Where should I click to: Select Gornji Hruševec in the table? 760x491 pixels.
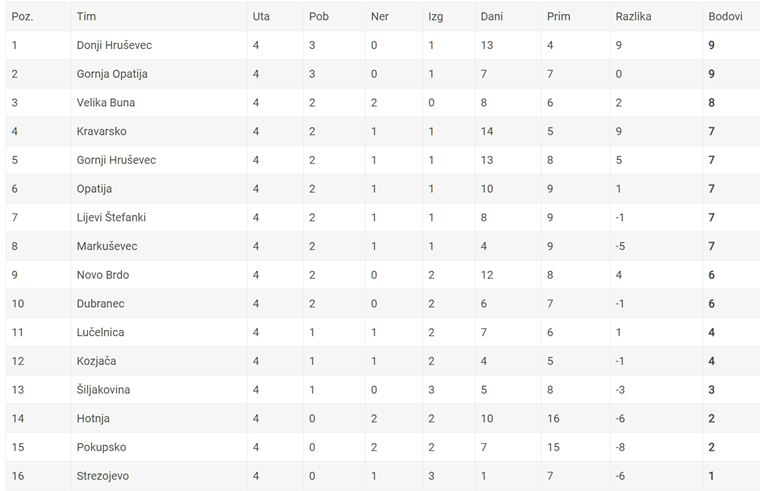coord(116,160)
